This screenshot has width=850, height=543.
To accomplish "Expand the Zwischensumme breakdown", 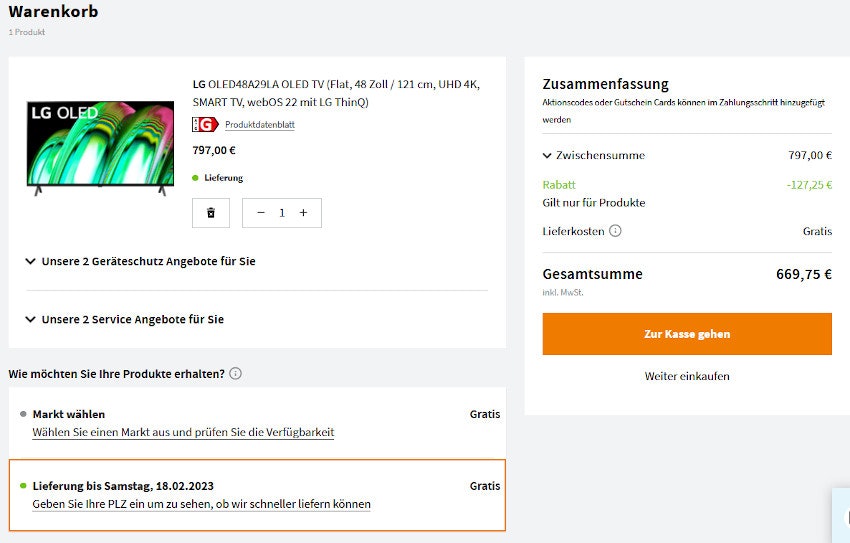I will point(547,155).
